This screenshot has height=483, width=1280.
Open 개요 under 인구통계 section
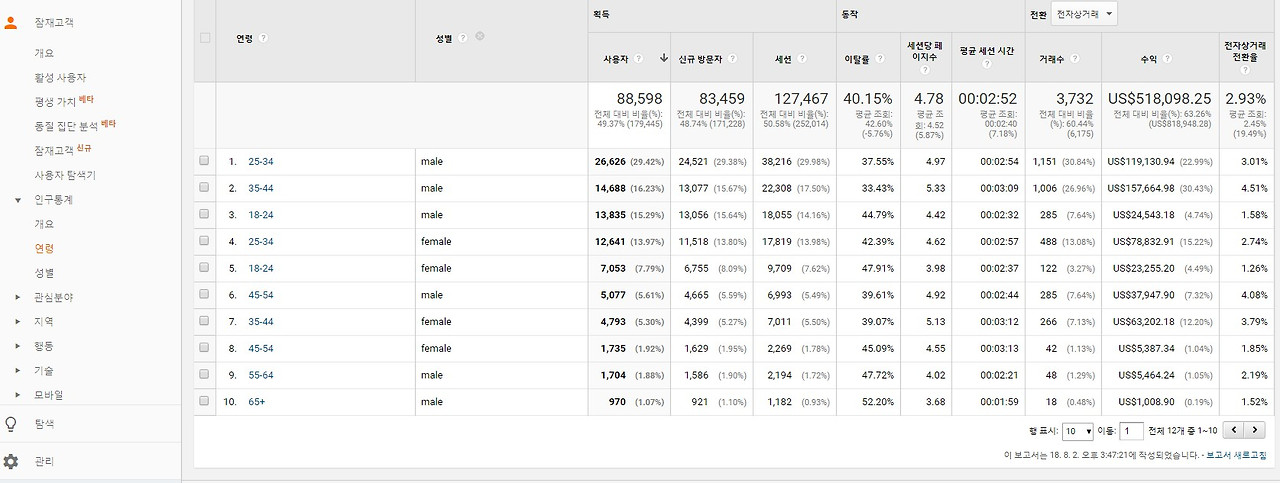click(44, 224)
